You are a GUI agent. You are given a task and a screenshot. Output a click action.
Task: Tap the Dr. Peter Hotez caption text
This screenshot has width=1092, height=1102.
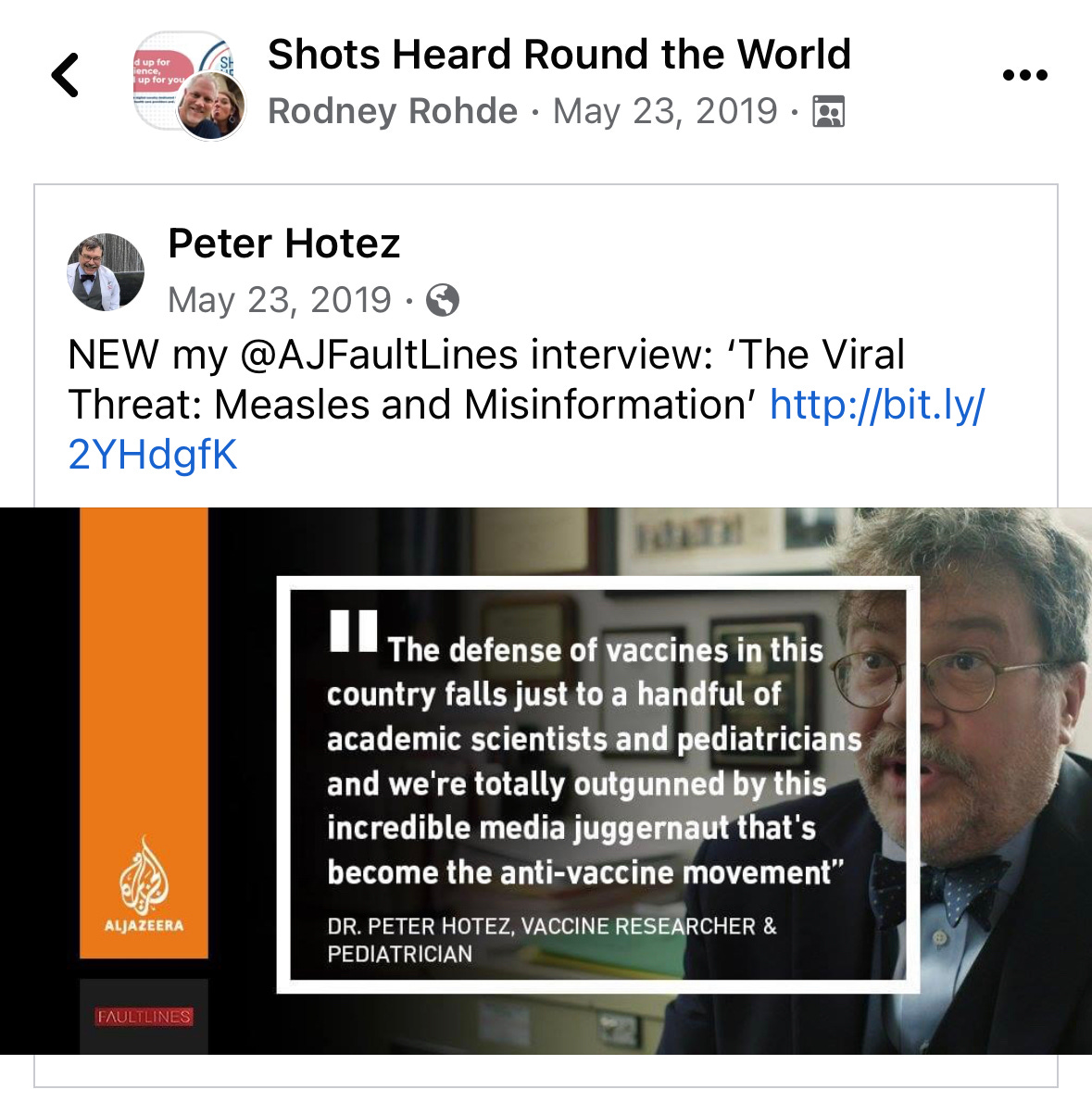pos(552,940)
